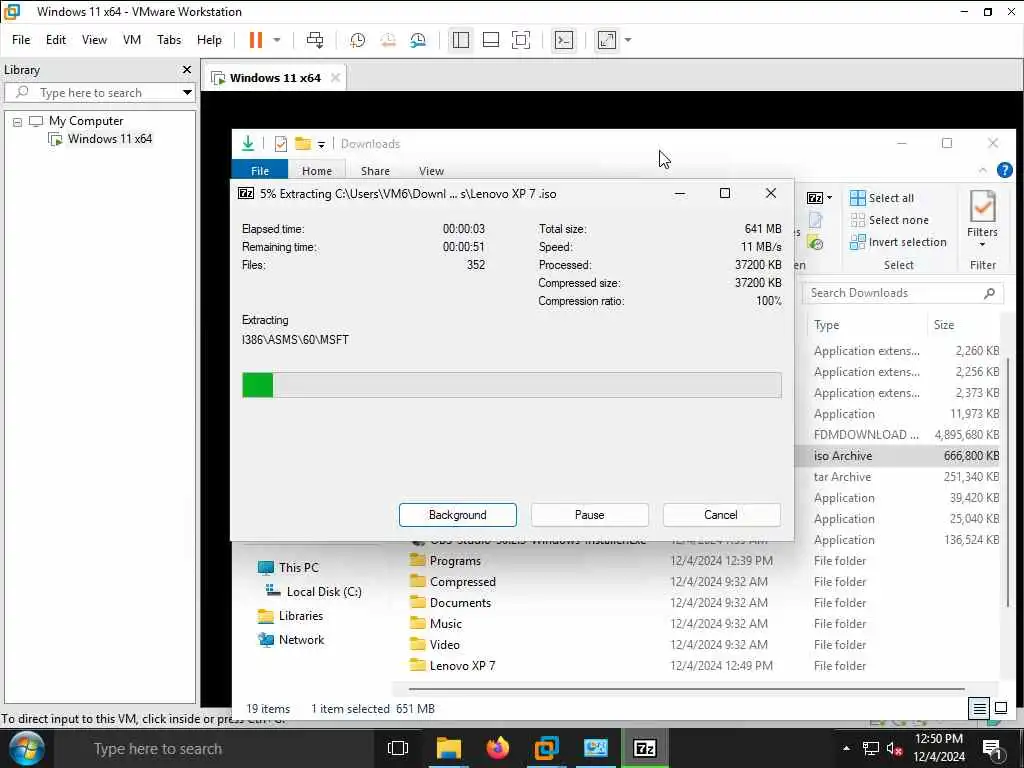Collapse the Explorer ribbon with the chevron
The height and width of the screenshot is (768, 1024).
point(982,170)
